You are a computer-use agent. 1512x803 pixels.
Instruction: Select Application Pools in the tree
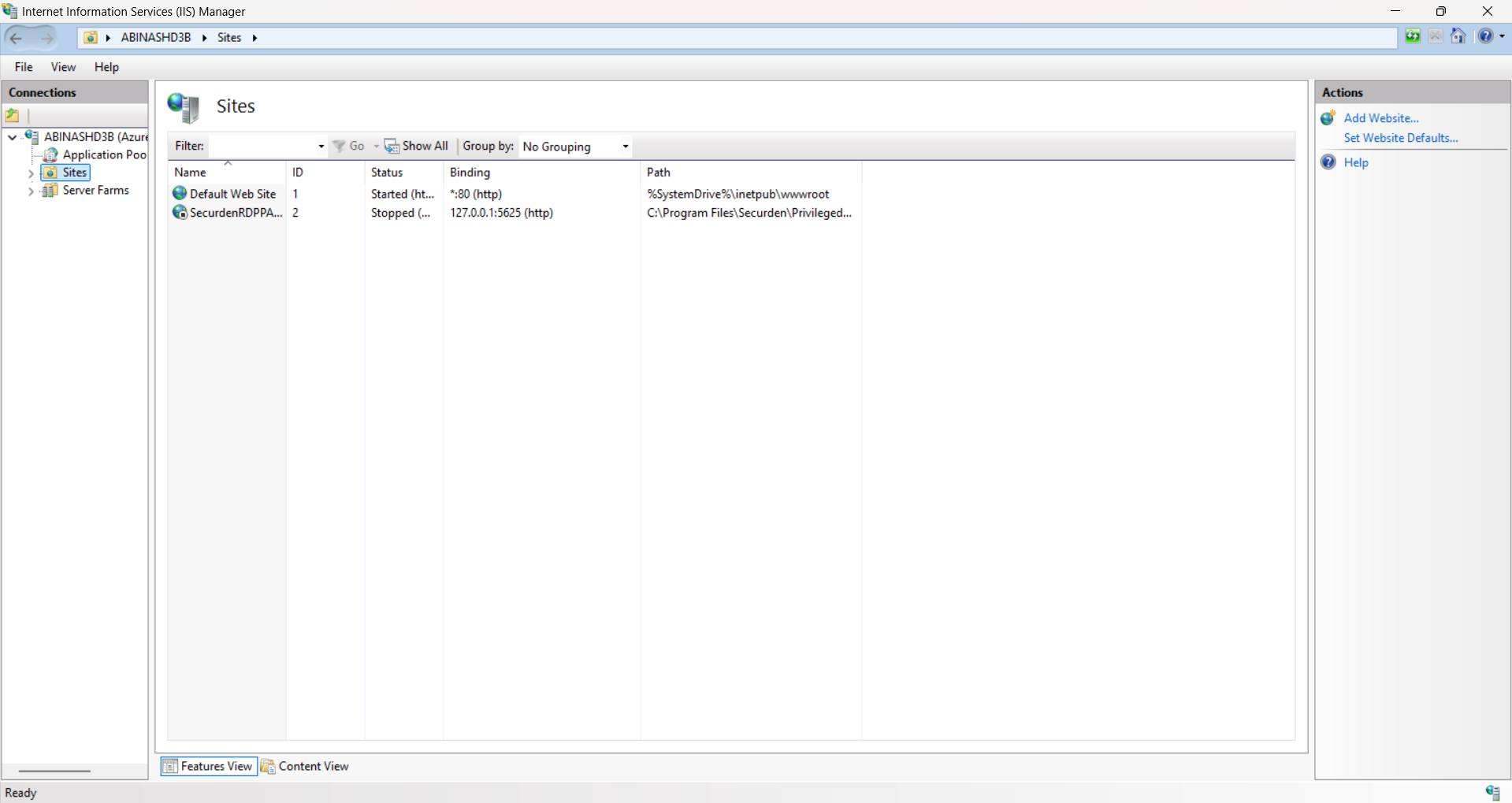(105, 154)
